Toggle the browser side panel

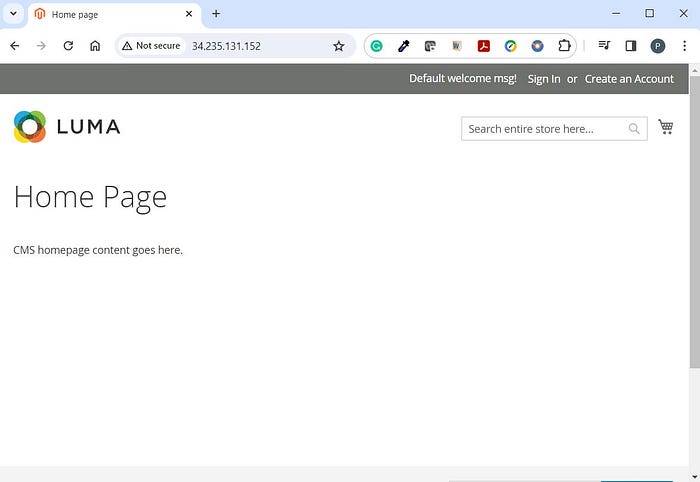tap(631, 46)
